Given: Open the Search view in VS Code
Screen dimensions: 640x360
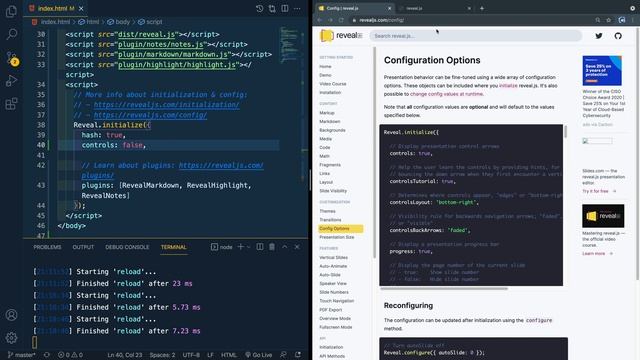Looking at the screenshot, I should 11,34.
